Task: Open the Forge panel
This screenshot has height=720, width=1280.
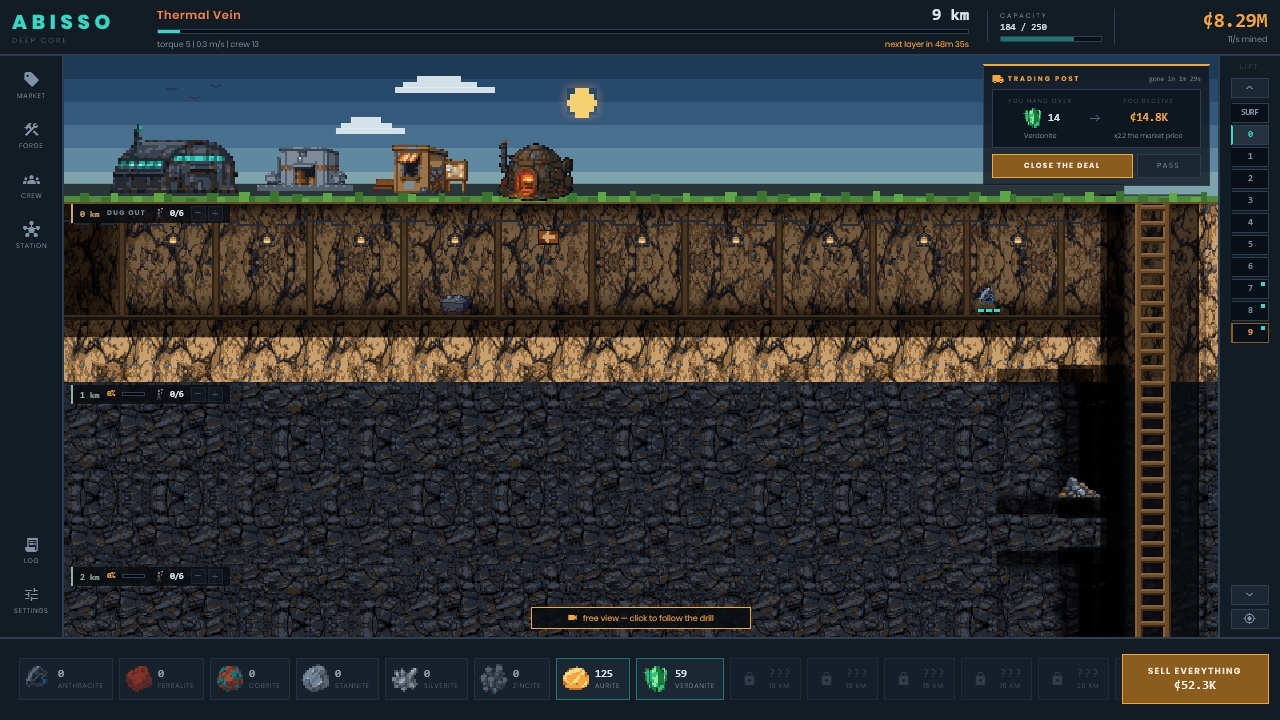Action: 31,134
